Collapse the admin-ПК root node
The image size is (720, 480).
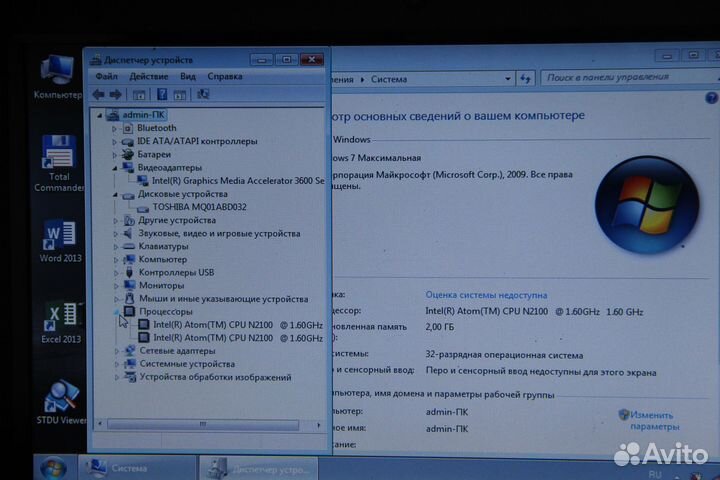click(100, 116)
